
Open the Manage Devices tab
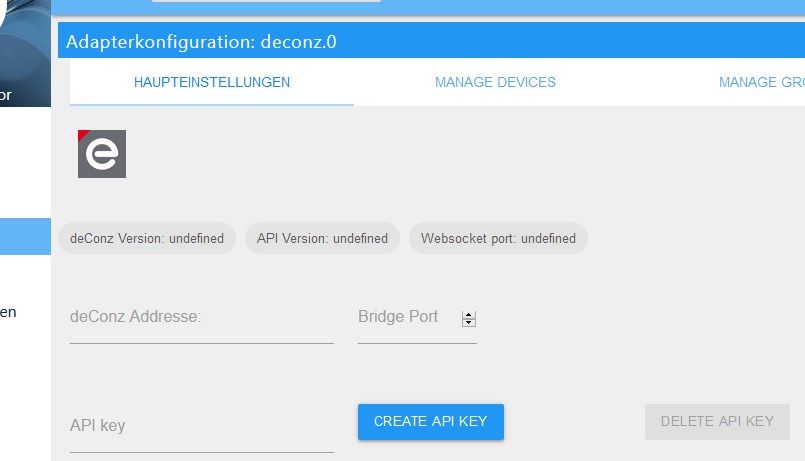coord(495,82)
